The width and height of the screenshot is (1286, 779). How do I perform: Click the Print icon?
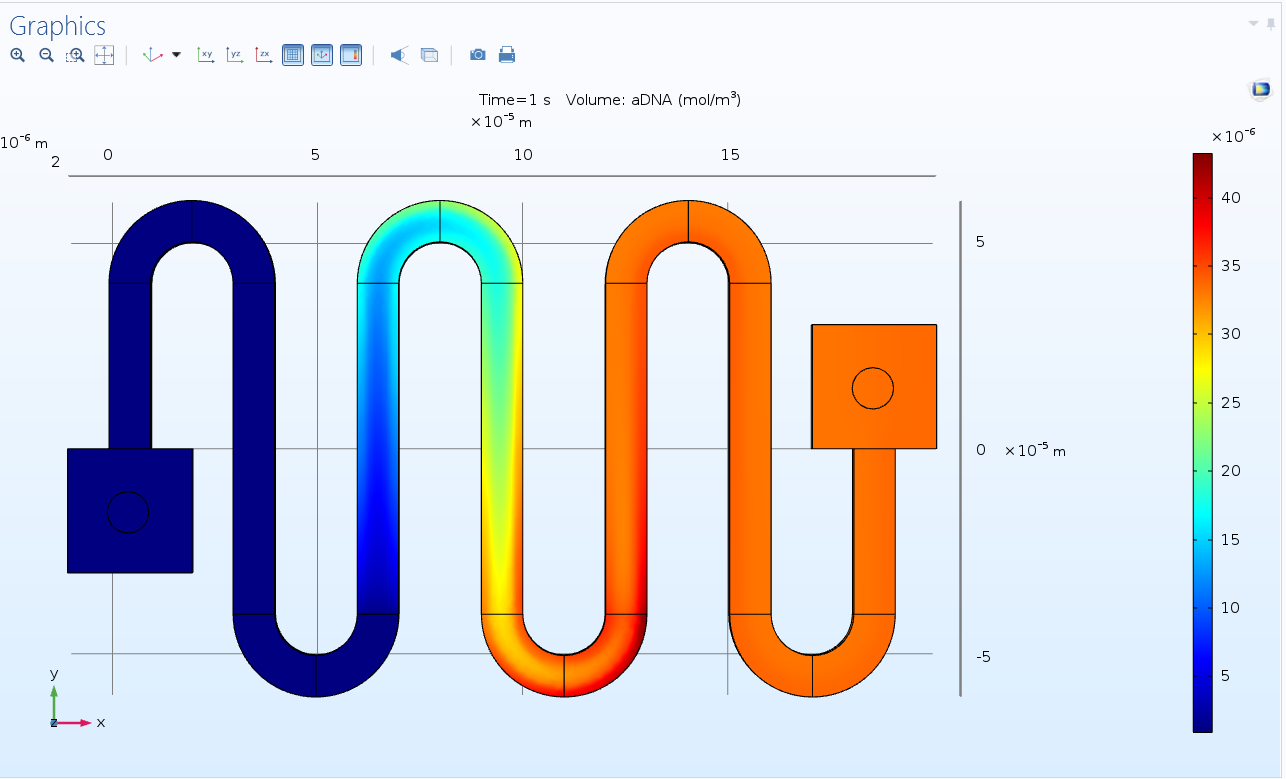tap(507, 55)
